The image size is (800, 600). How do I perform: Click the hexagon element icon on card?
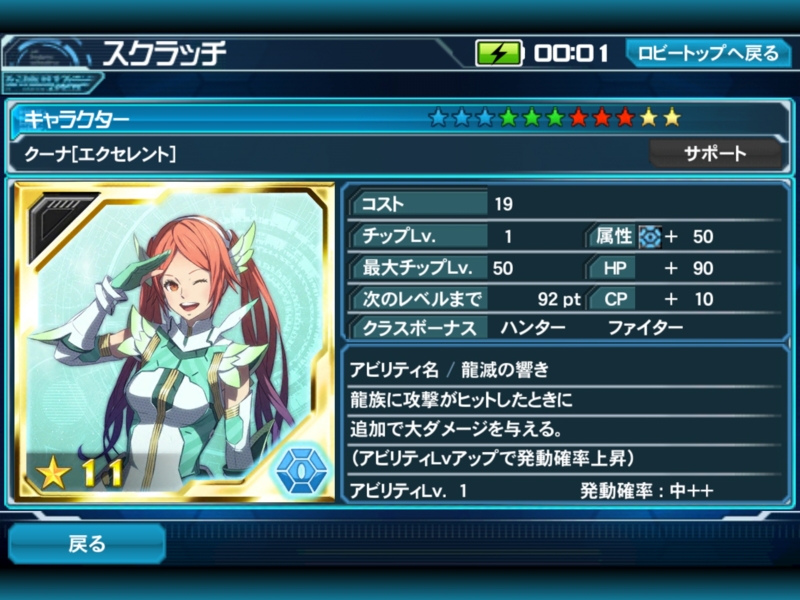(x=302, y=468)
